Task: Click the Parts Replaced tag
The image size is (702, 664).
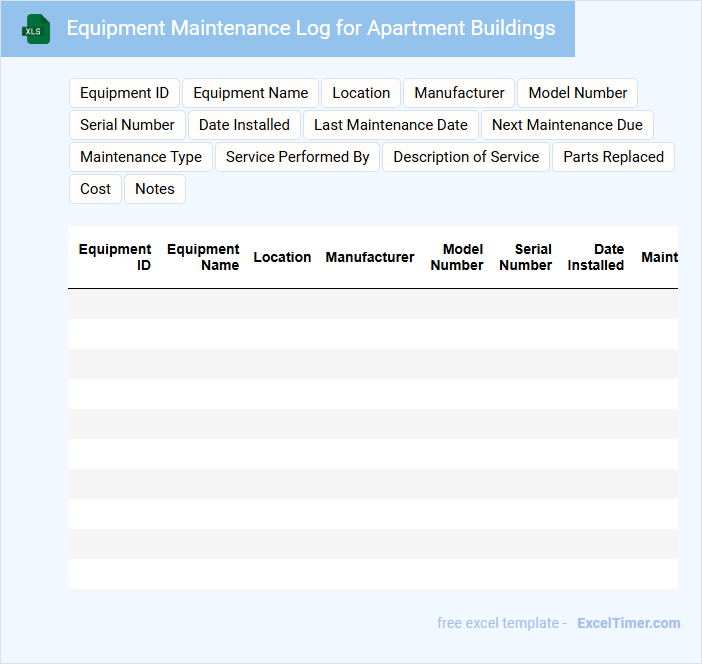Action: point(613,157)
